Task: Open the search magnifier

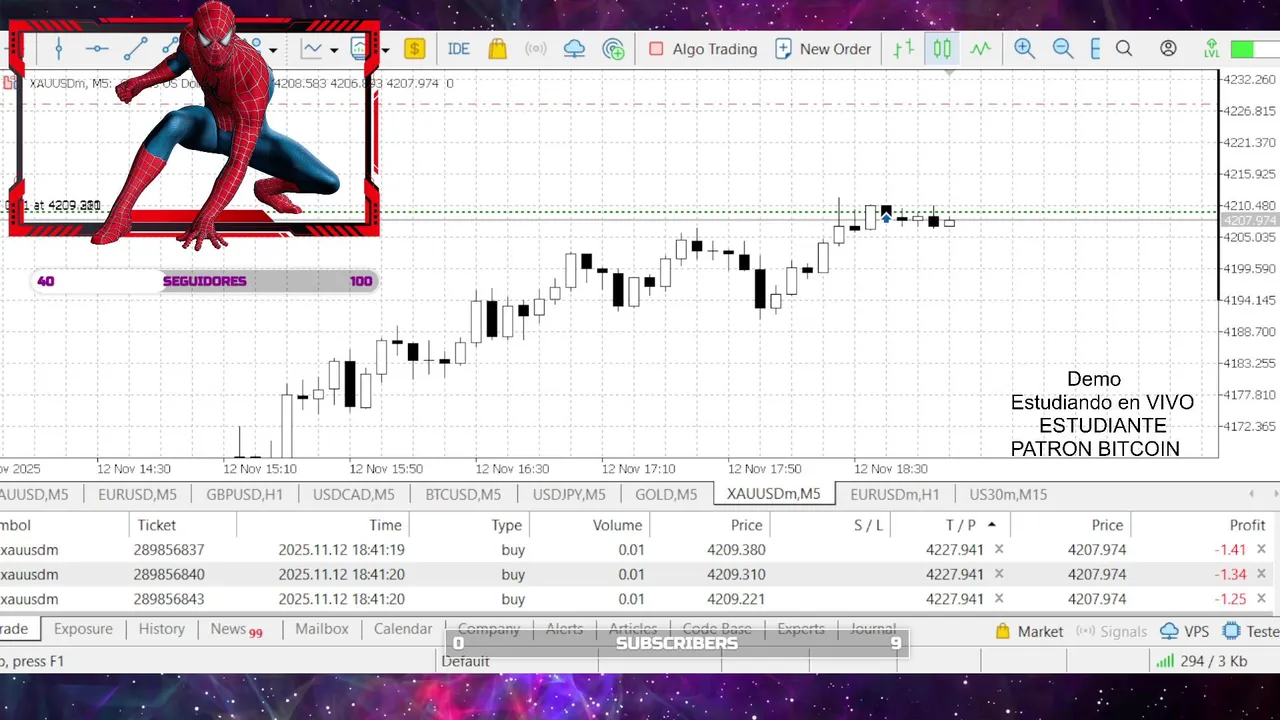Action: (1124, 48)
